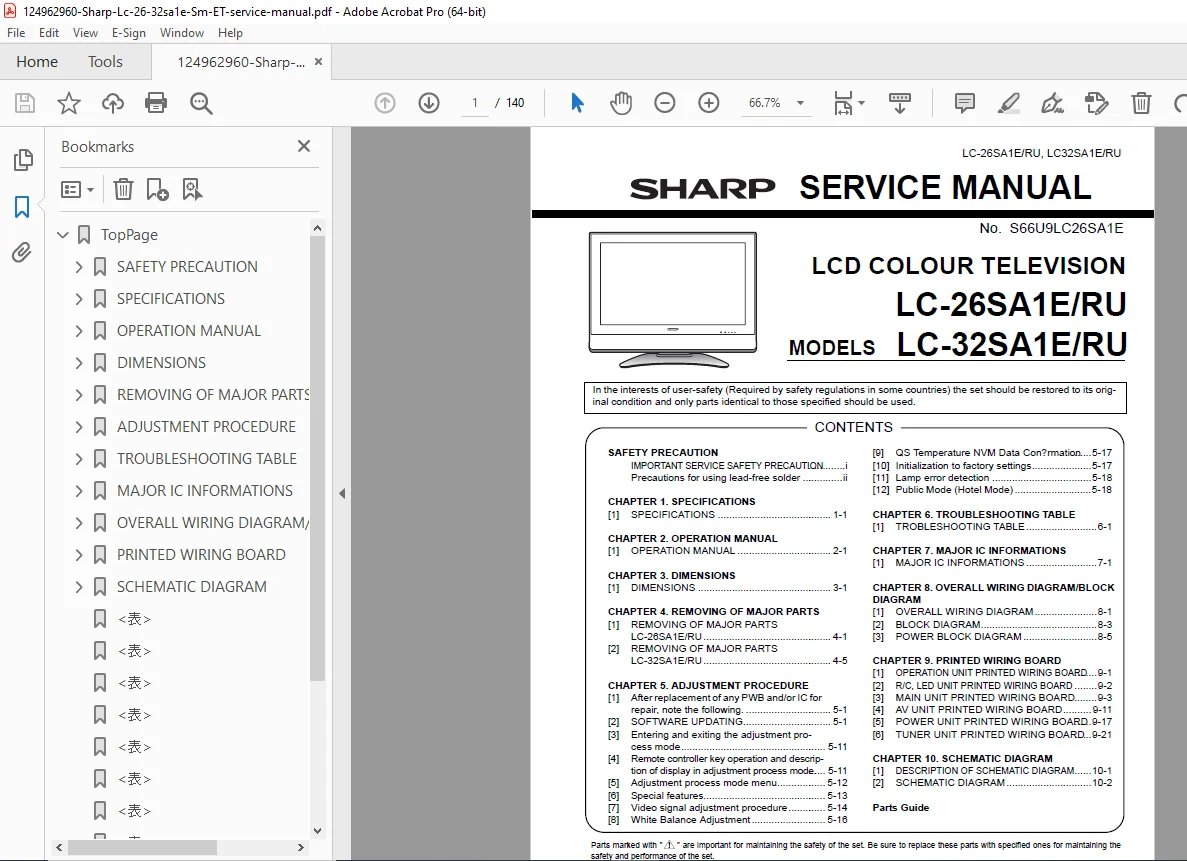The image size is (1187, 861).
Task: Click the stamp tool icon
Action: click(x=1096, y=103)
